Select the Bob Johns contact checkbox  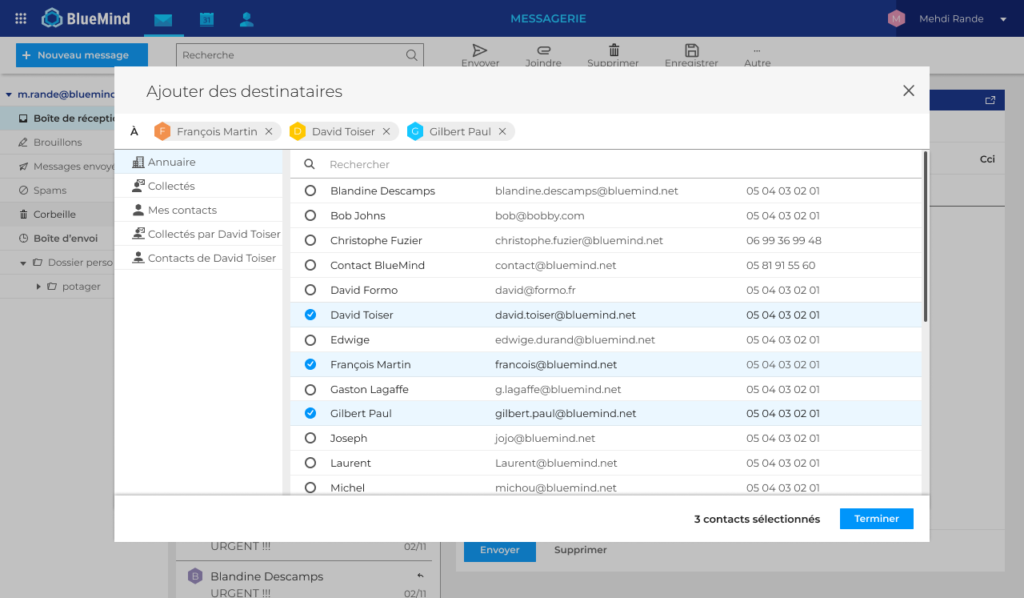coord(310,216)
